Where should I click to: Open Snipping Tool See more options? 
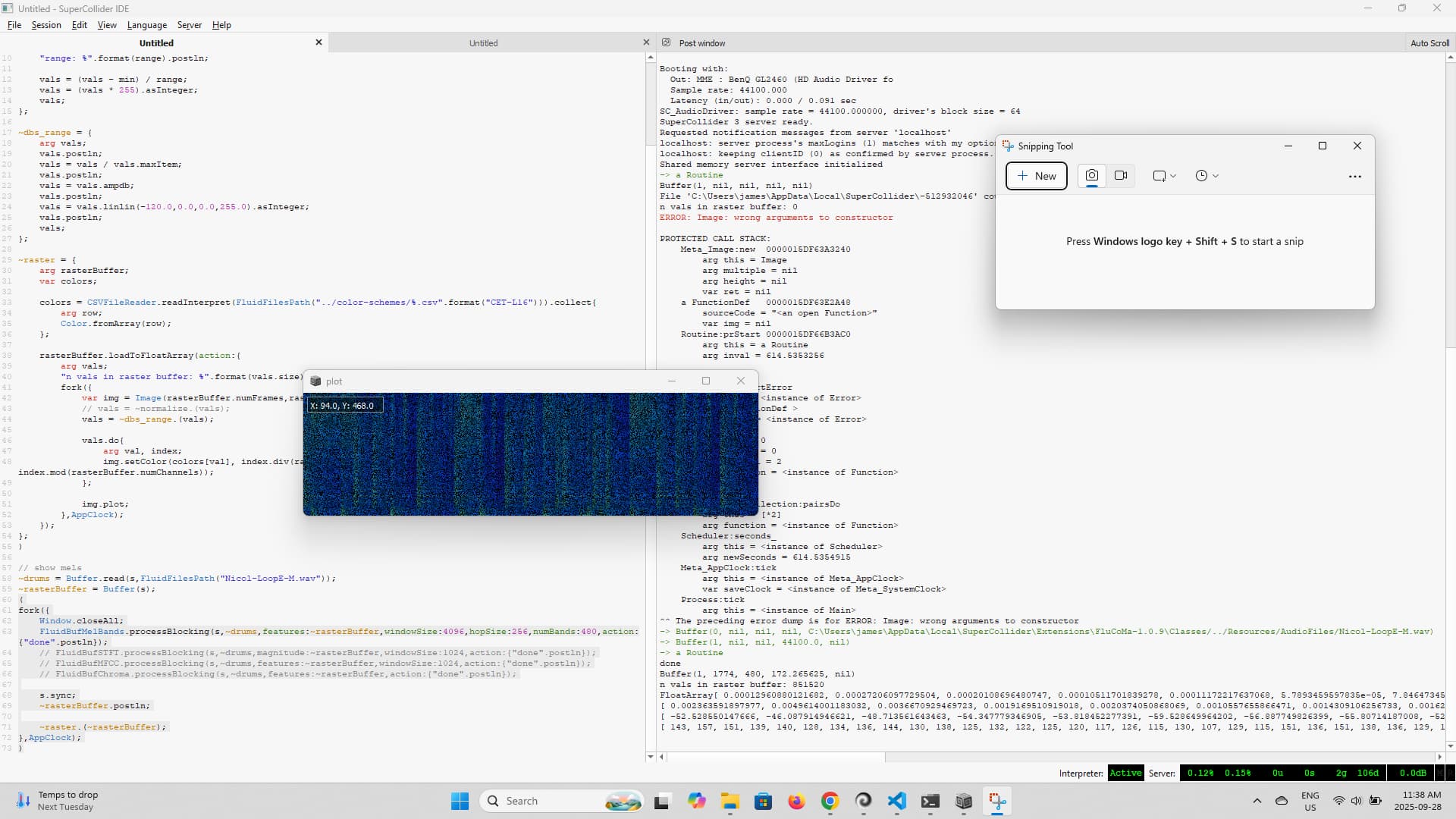tap(1354, 176)
